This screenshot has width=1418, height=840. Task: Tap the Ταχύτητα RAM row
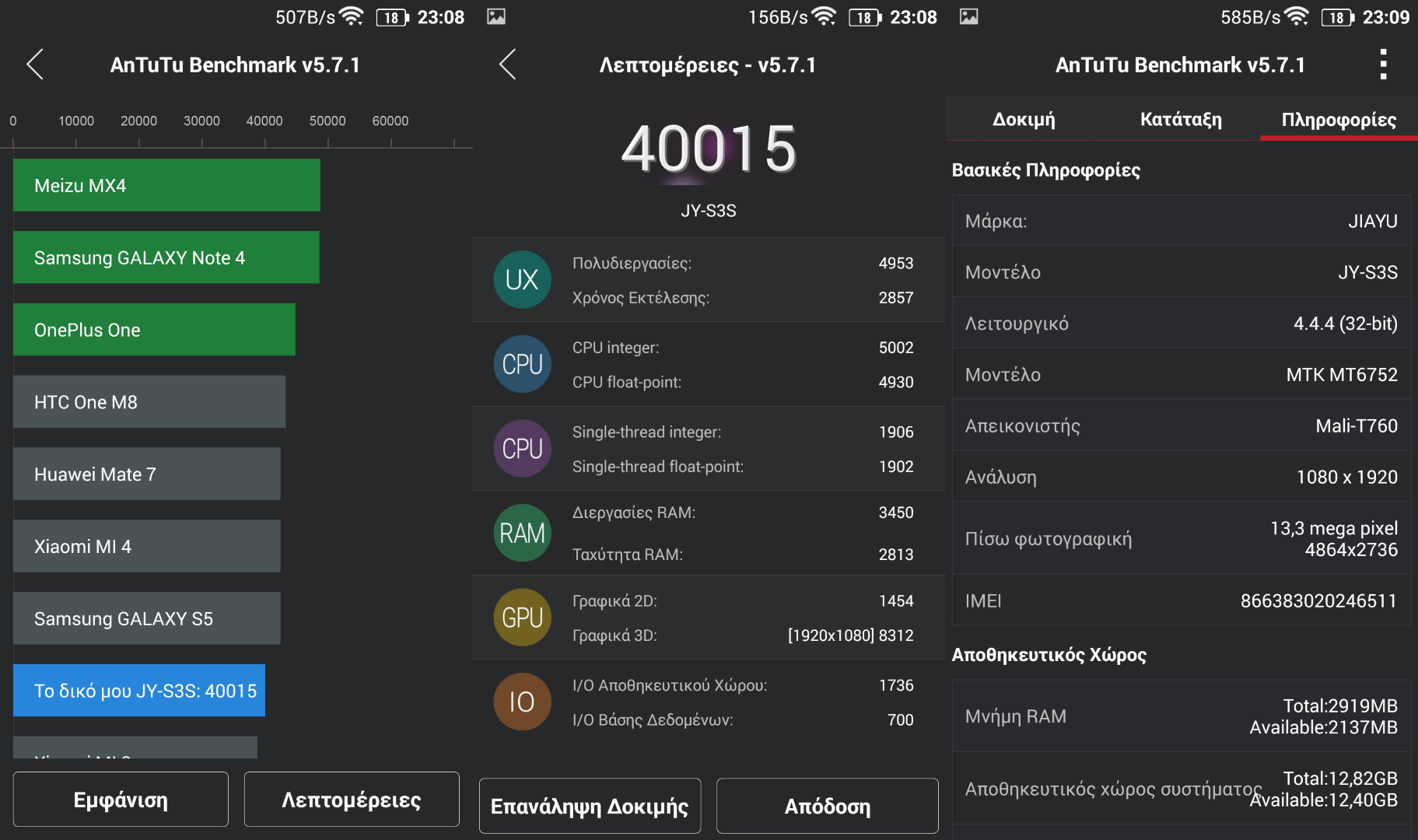pos(743,555)
